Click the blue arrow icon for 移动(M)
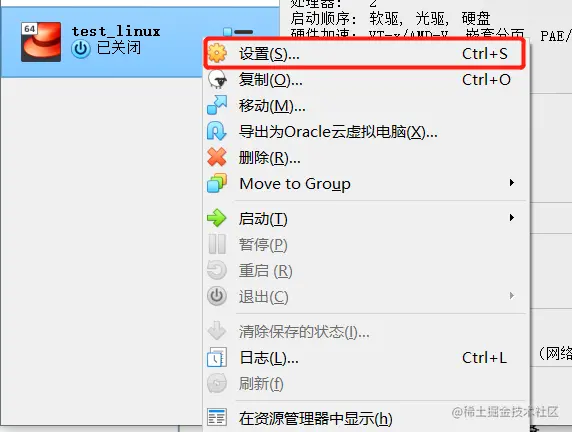This screenshot has width=572, height=432. pyautogui.click(x=217, y=105)
